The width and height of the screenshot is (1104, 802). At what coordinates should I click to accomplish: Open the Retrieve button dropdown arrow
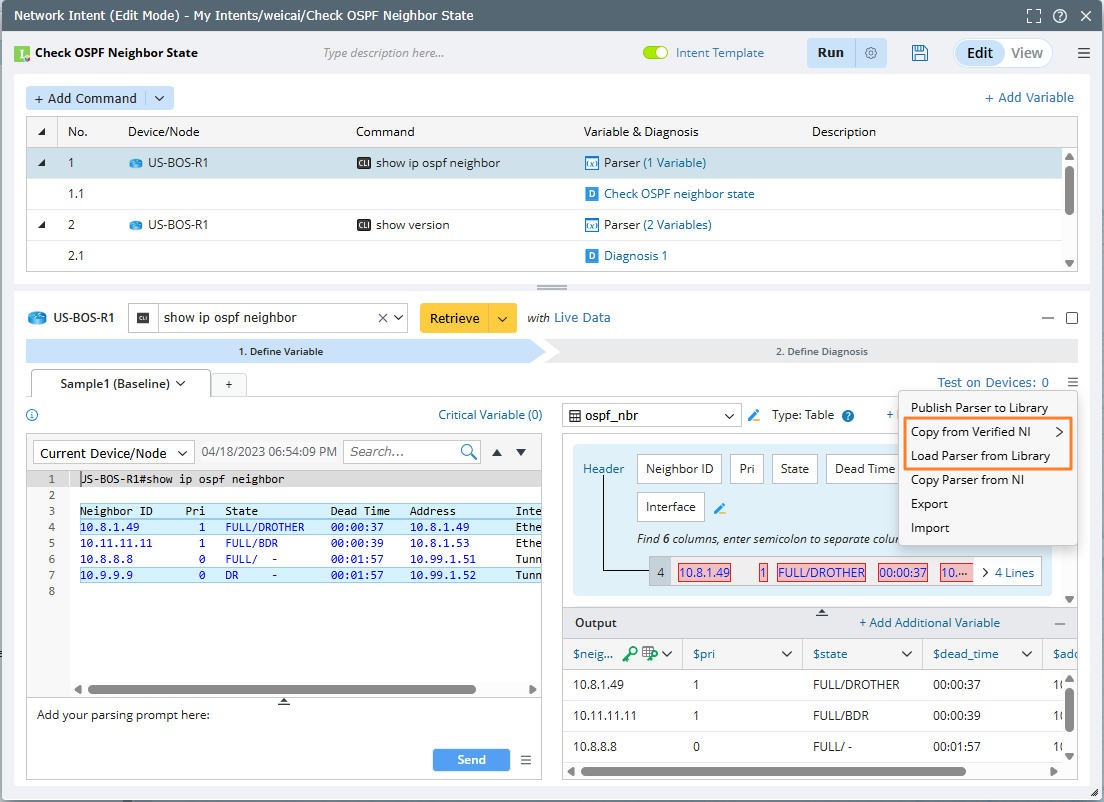503,318
